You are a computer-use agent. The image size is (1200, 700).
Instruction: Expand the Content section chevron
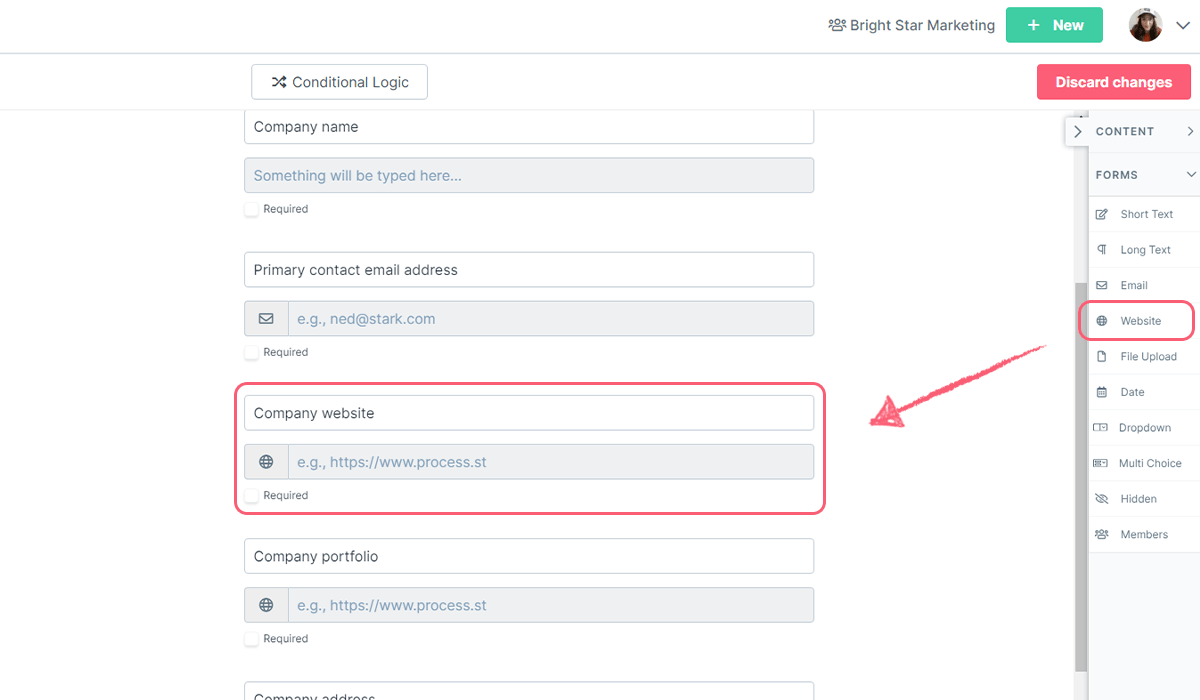tap(1190, 131)
